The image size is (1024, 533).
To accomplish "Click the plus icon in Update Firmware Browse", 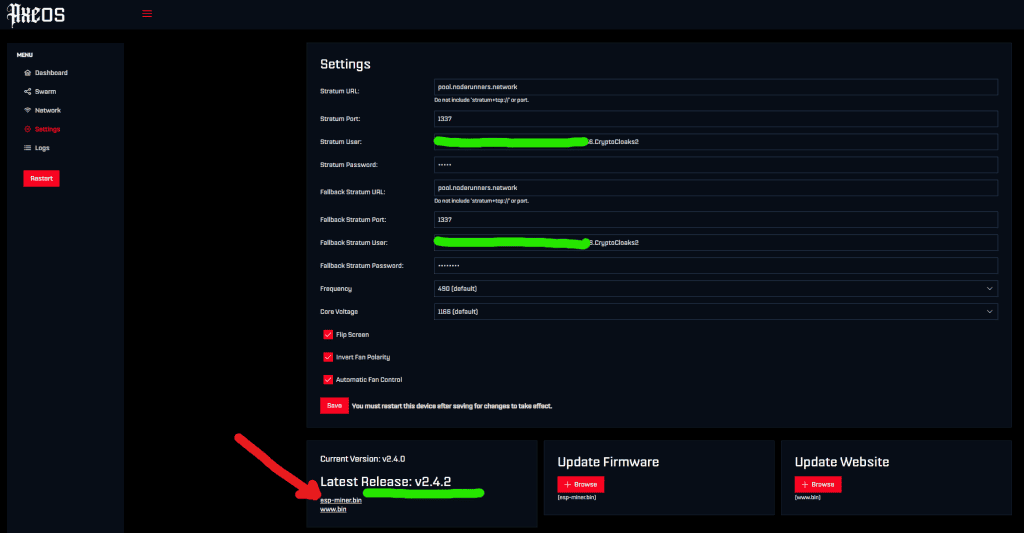I will [568, 485].
